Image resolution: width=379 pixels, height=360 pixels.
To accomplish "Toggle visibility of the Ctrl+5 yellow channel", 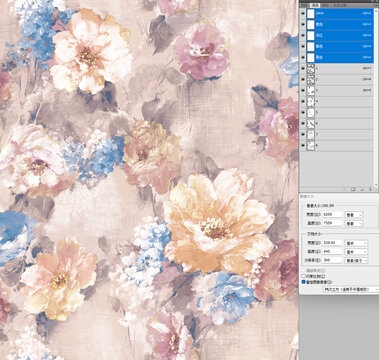I will point(303,47).
